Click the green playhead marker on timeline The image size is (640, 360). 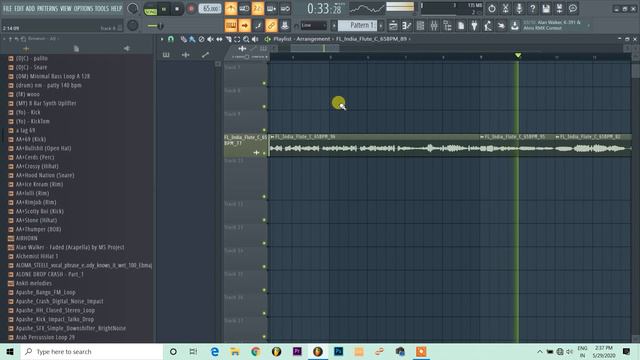pos(518,55)
